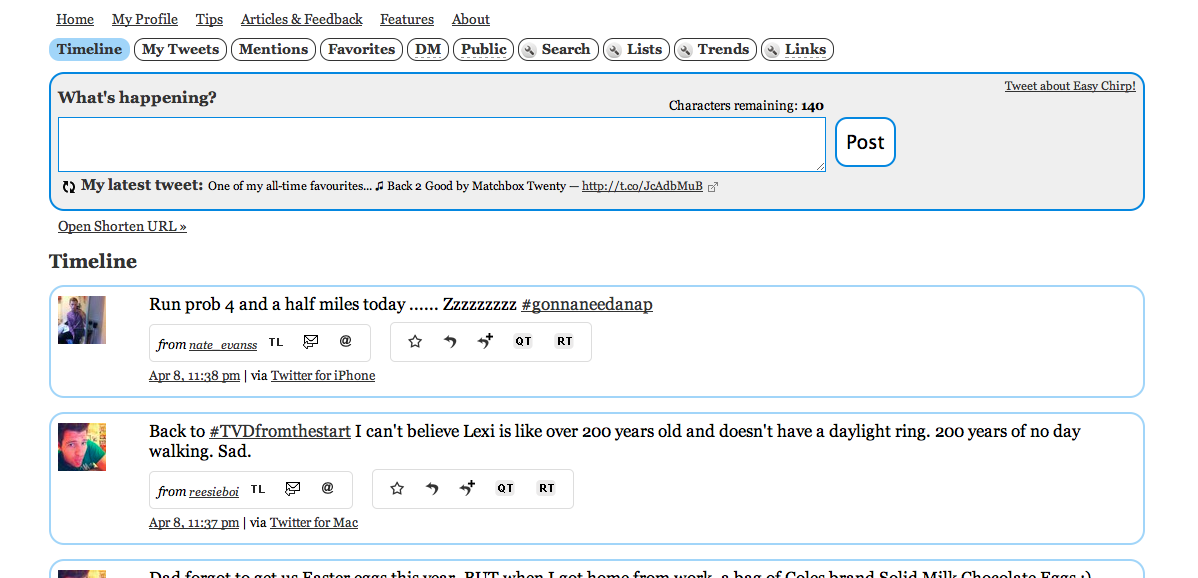View reesieboi's timeline via the TL icon

pos(258,489)
